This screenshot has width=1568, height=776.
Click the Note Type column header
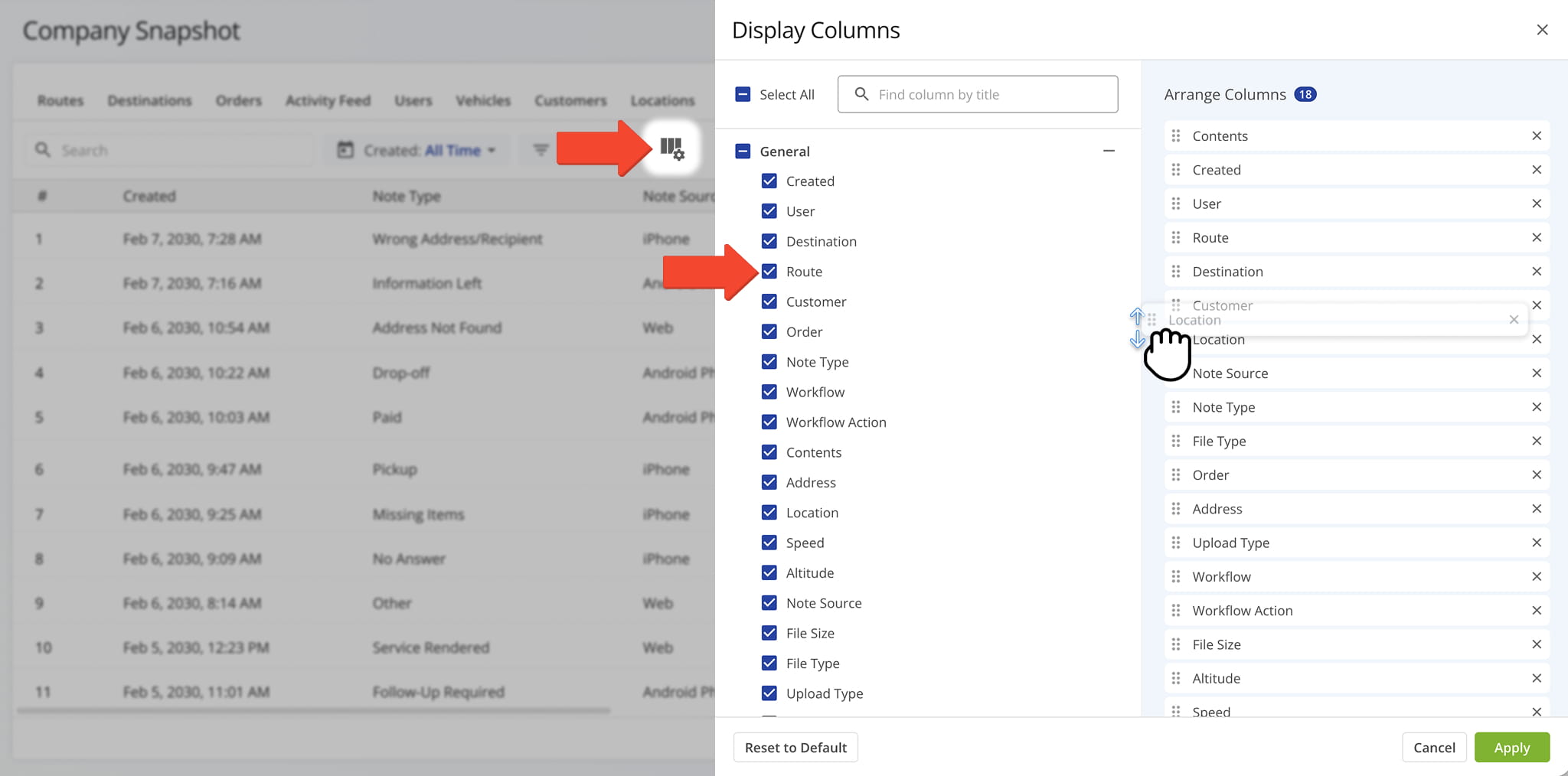(407, 196)
